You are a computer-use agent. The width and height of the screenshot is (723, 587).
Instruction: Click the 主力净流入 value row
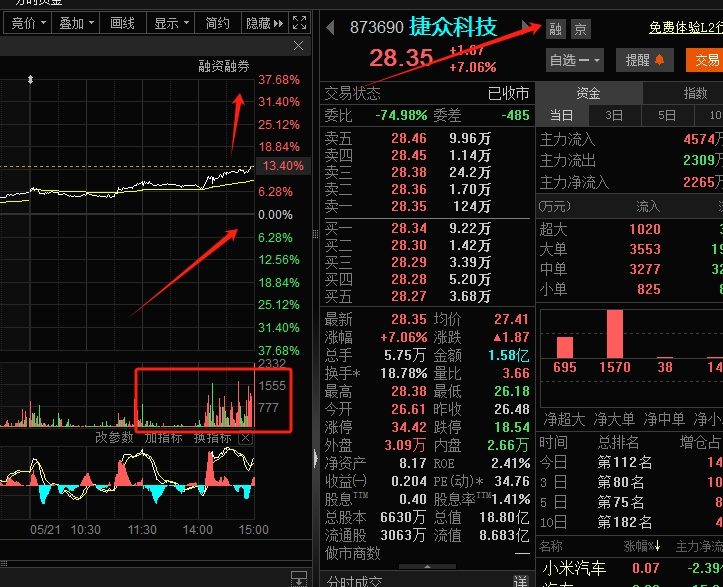pyautogui.click(x=629, y=183)
